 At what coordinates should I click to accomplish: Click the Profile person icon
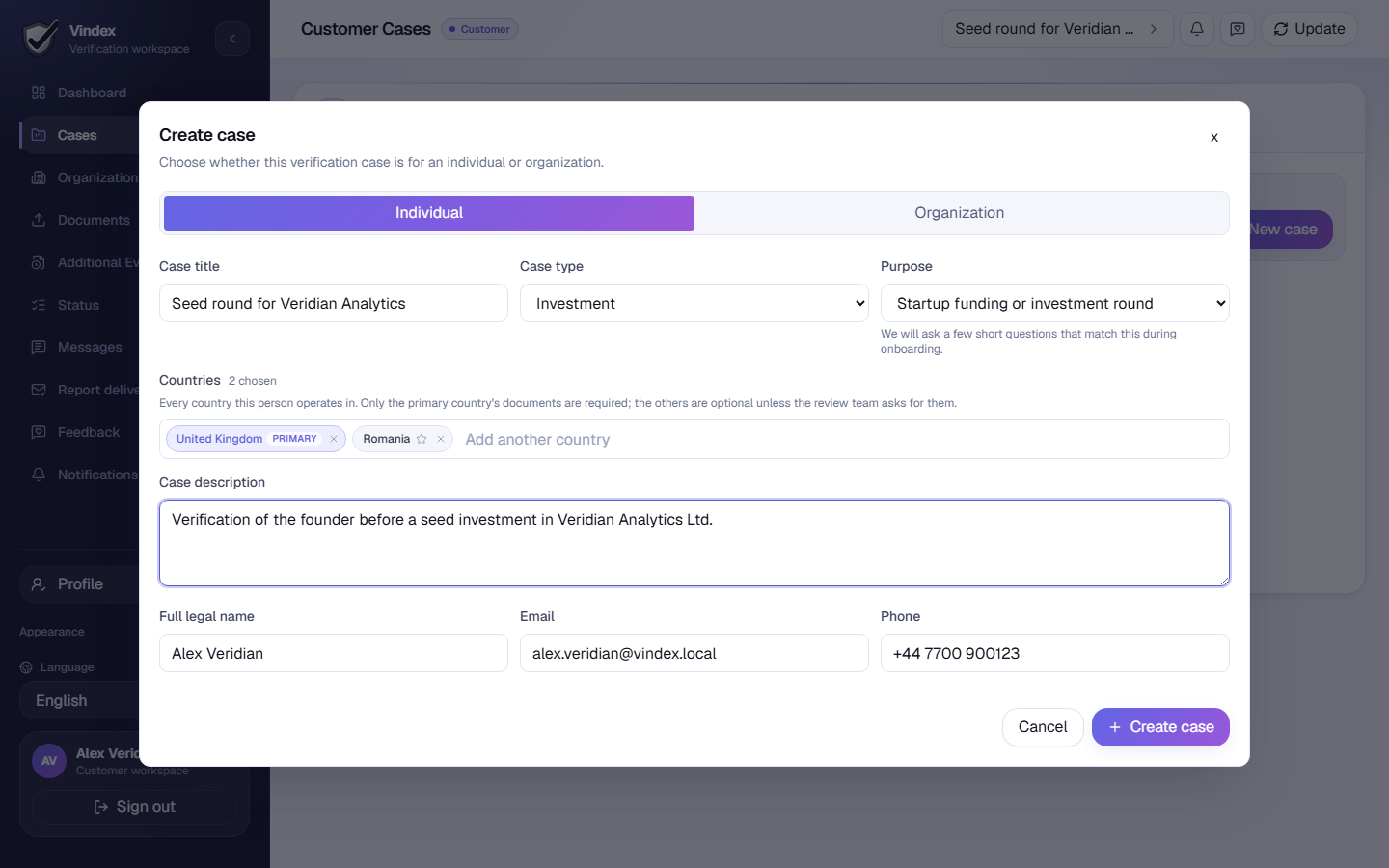39,584
